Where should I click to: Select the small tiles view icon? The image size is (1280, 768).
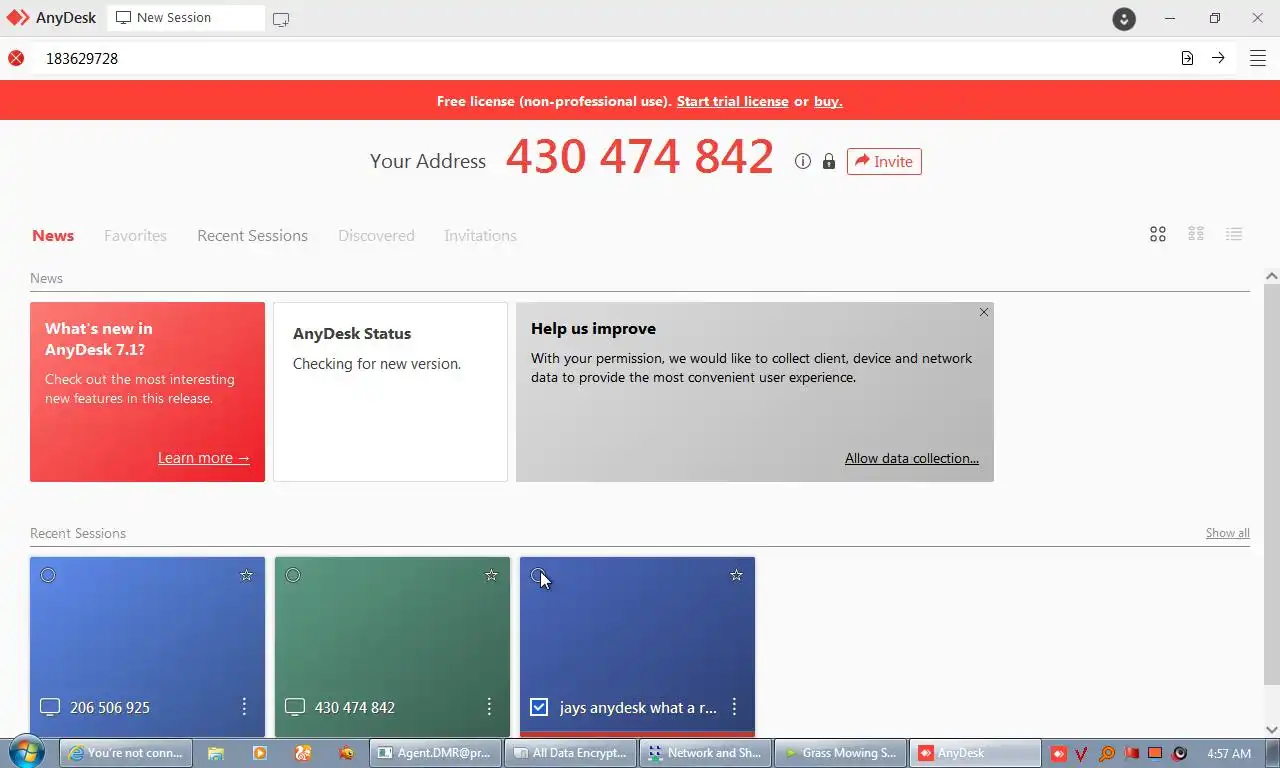pyautogui.click(x=1196, y=234)
